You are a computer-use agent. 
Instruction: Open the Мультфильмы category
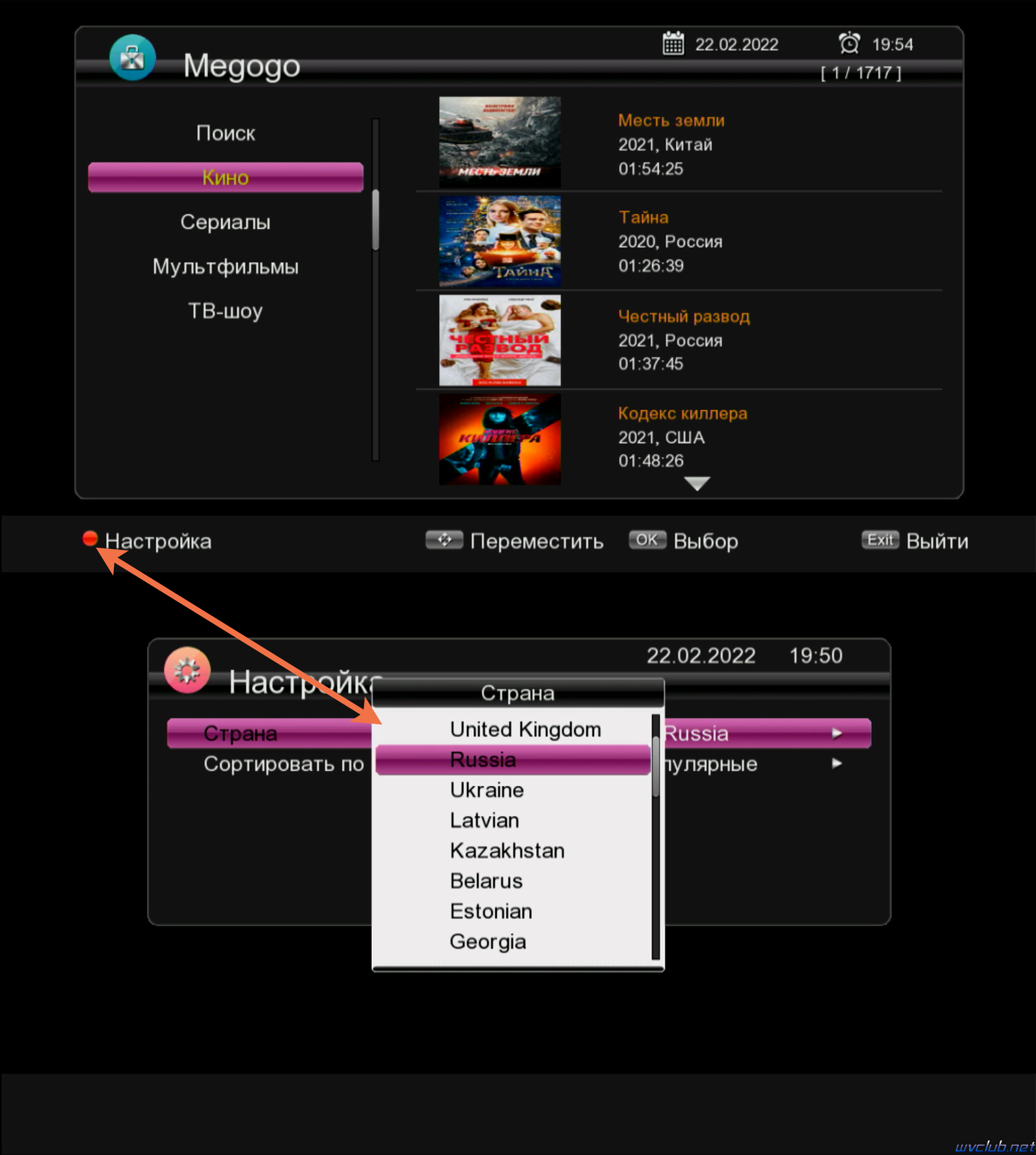tap(226, 267)
